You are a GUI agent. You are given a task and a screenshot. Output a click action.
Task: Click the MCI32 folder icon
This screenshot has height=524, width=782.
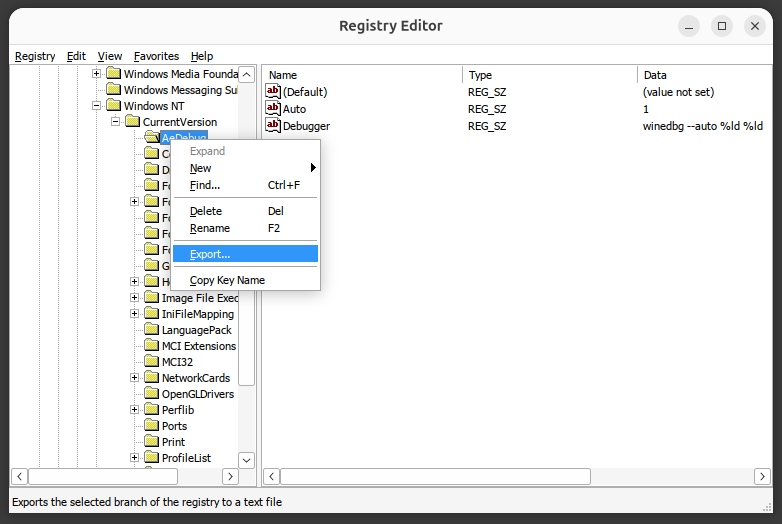pyautogui.click(x=152, y=361)
